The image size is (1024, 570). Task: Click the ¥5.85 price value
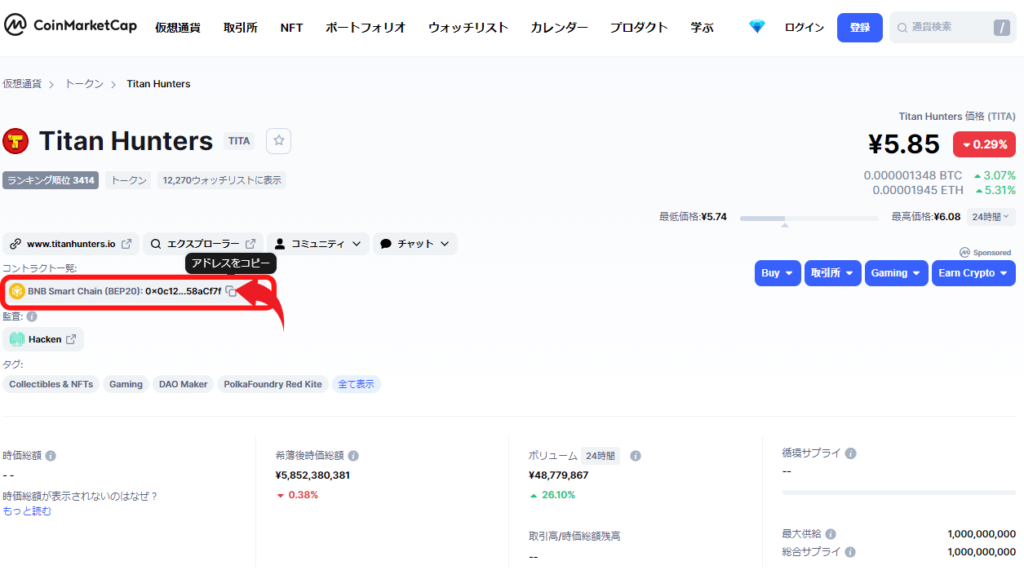[904, 144]
